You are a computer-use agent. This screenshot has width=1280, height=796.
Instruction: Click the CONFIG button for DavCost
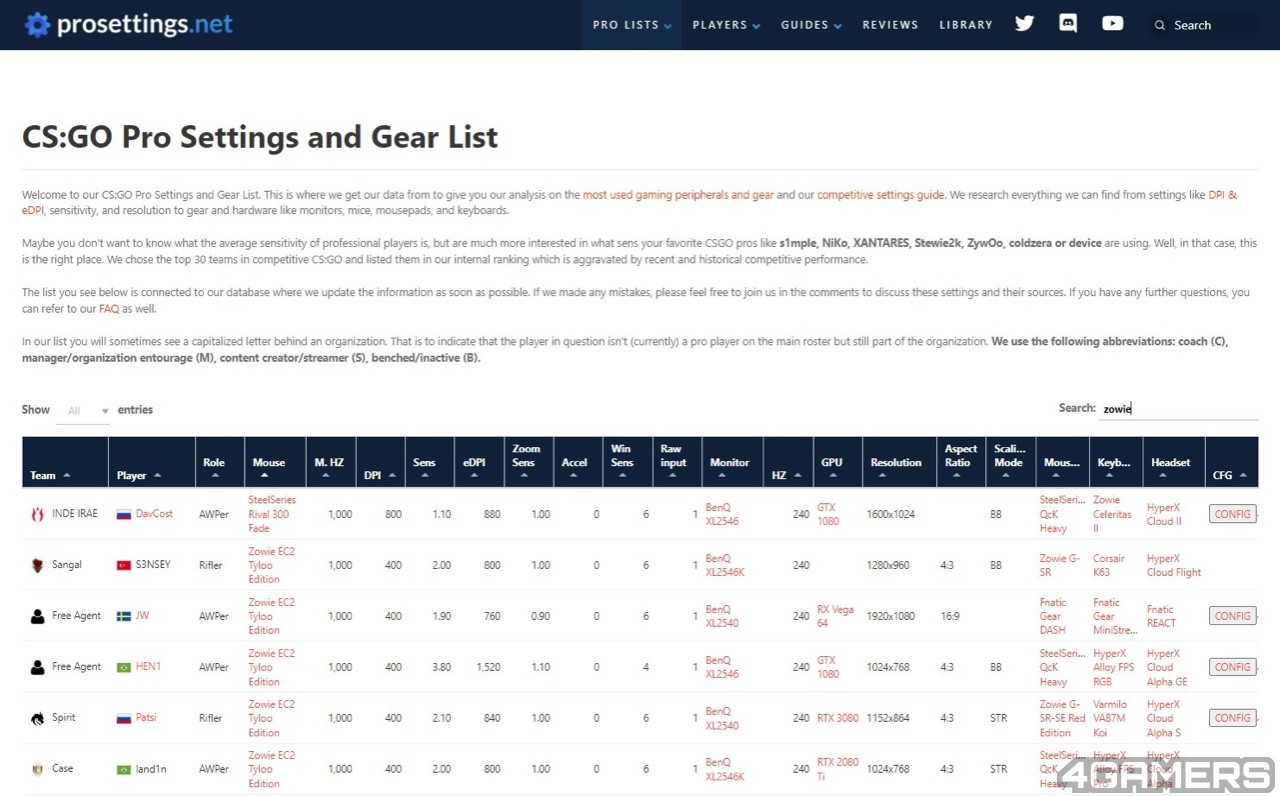click(x=1233, y=514)
